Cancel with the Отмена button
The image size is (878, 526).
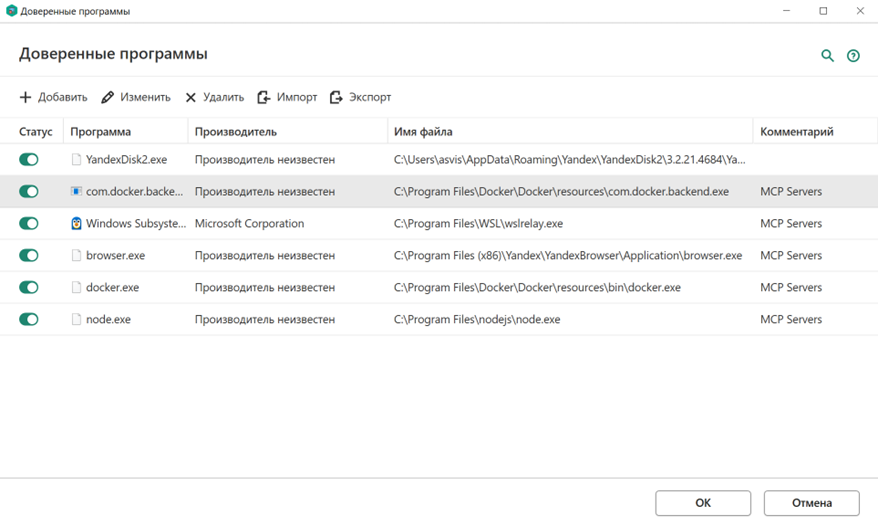point(811,503)
